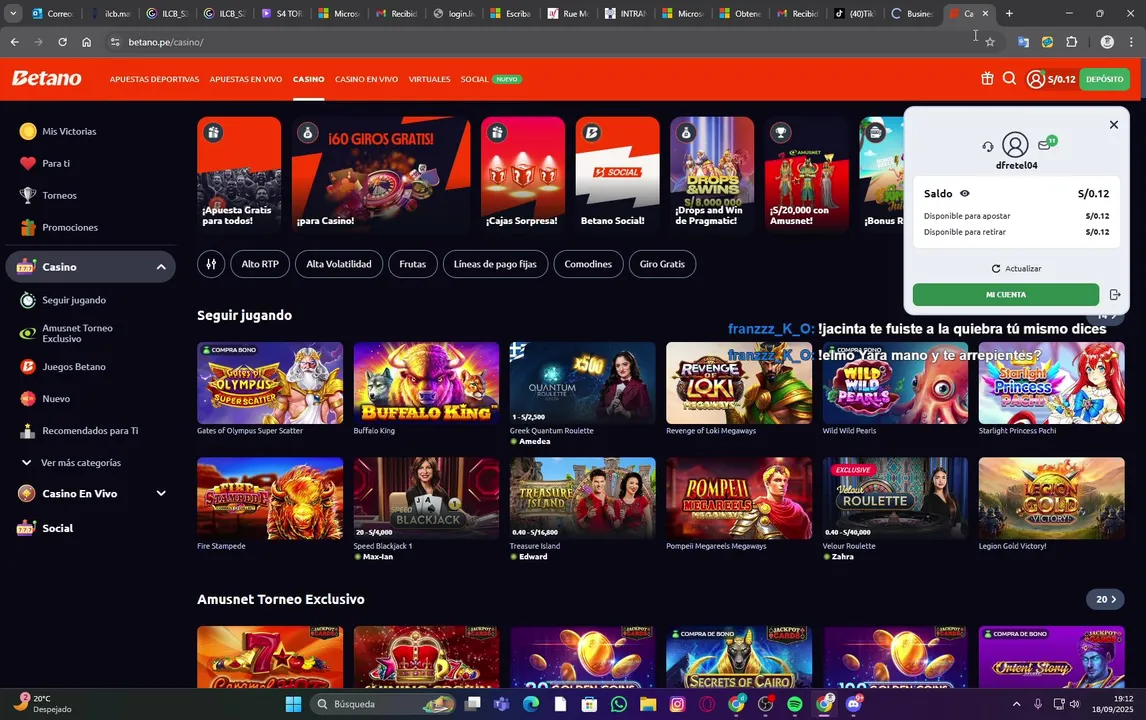
Task: Open the search magnifier in Betano header
Action: coord(1009,78)
